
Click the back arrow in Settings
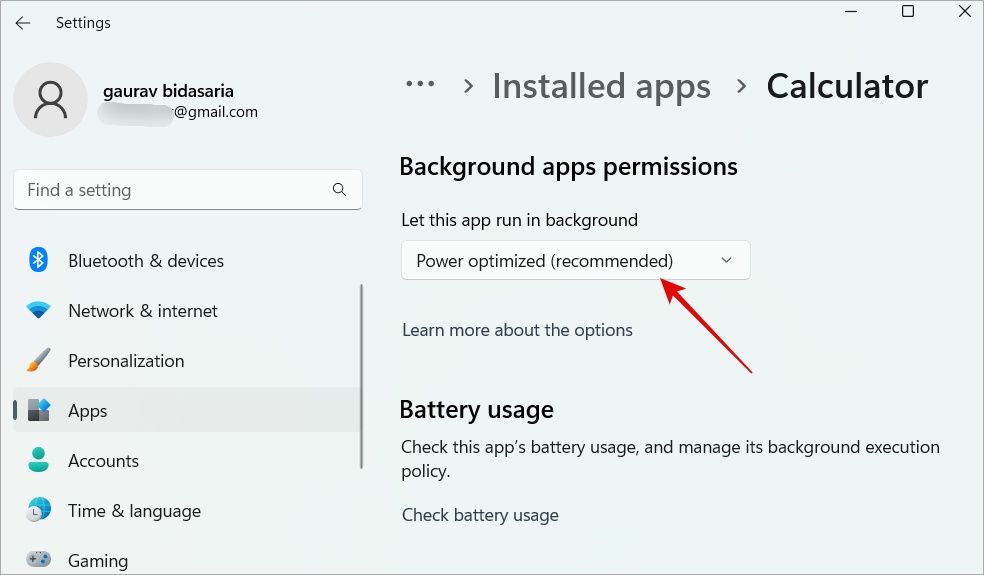point(23,23)
